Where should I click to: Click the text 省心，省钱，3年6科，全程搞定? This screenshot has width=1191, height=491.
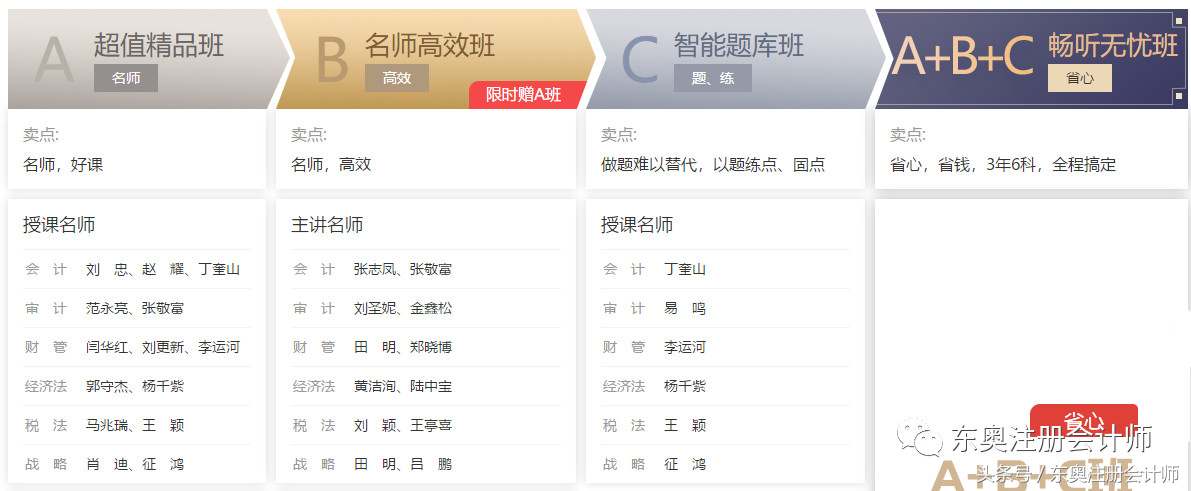(1003, 165)
